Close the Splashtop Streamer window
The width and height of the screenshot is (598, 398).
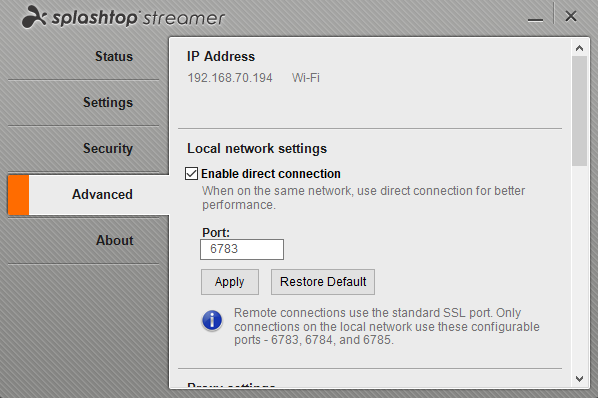tap(571, 16)
